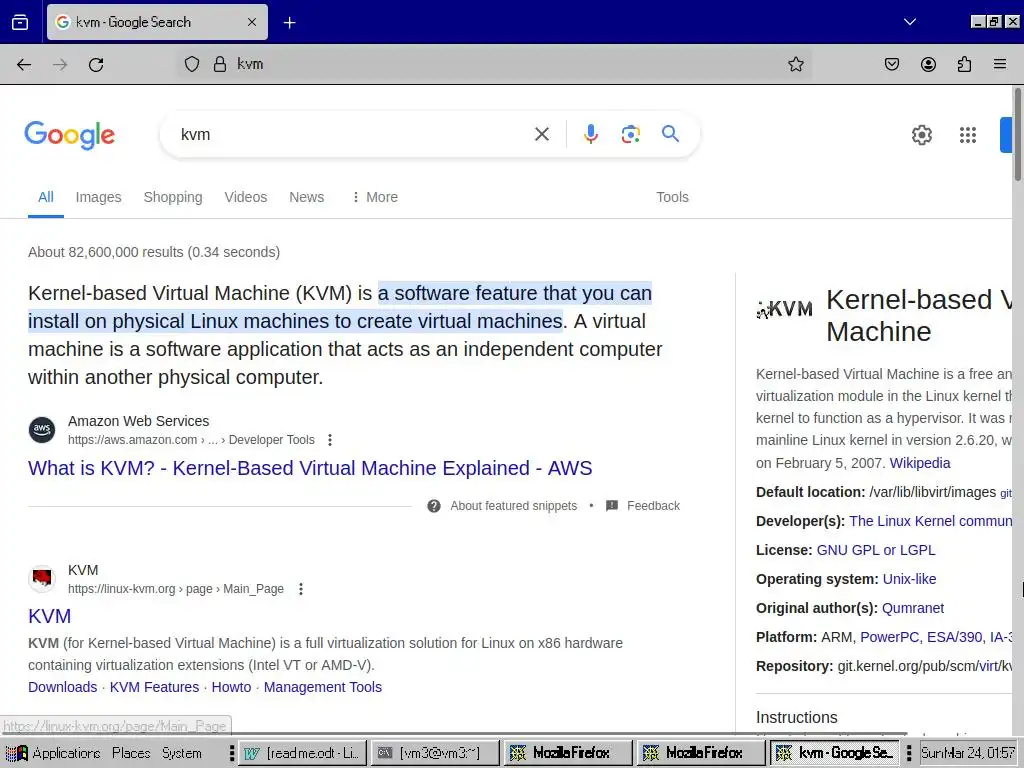The image size is (1024, 768).
Task: Clear the Google search box
Action: pos(541,135)
